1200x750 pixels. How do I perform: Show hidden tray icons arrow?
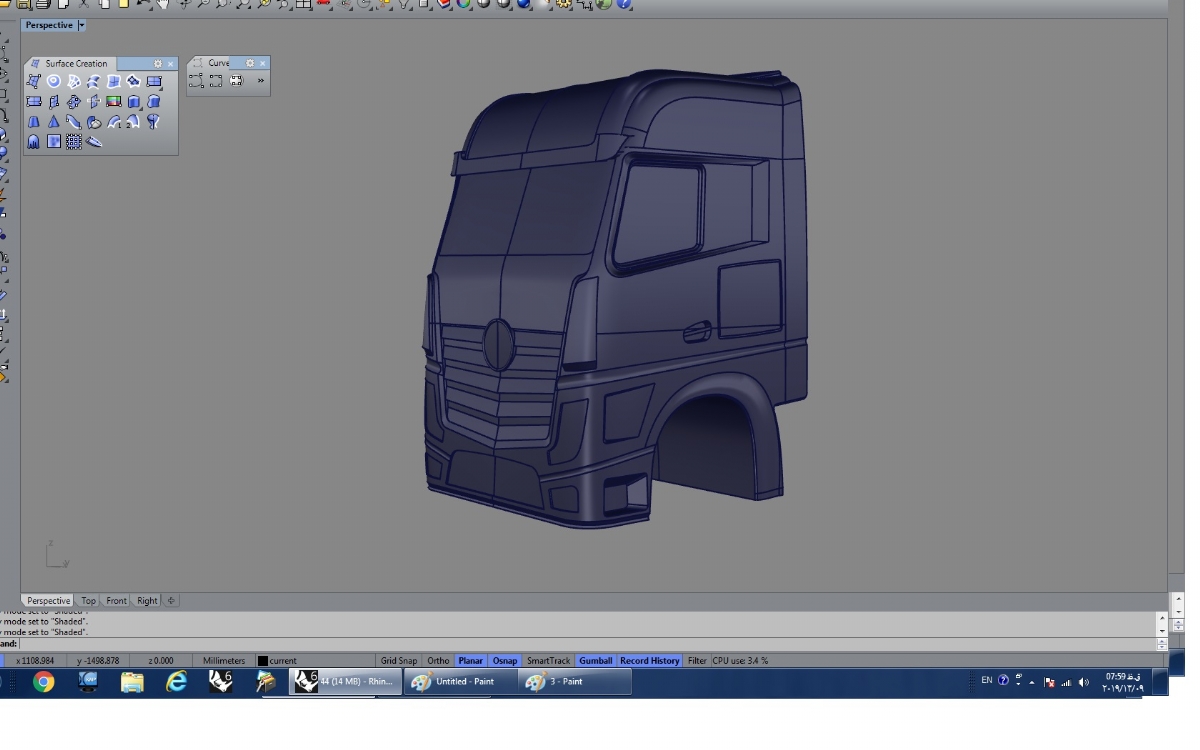tap(1032, 682)
